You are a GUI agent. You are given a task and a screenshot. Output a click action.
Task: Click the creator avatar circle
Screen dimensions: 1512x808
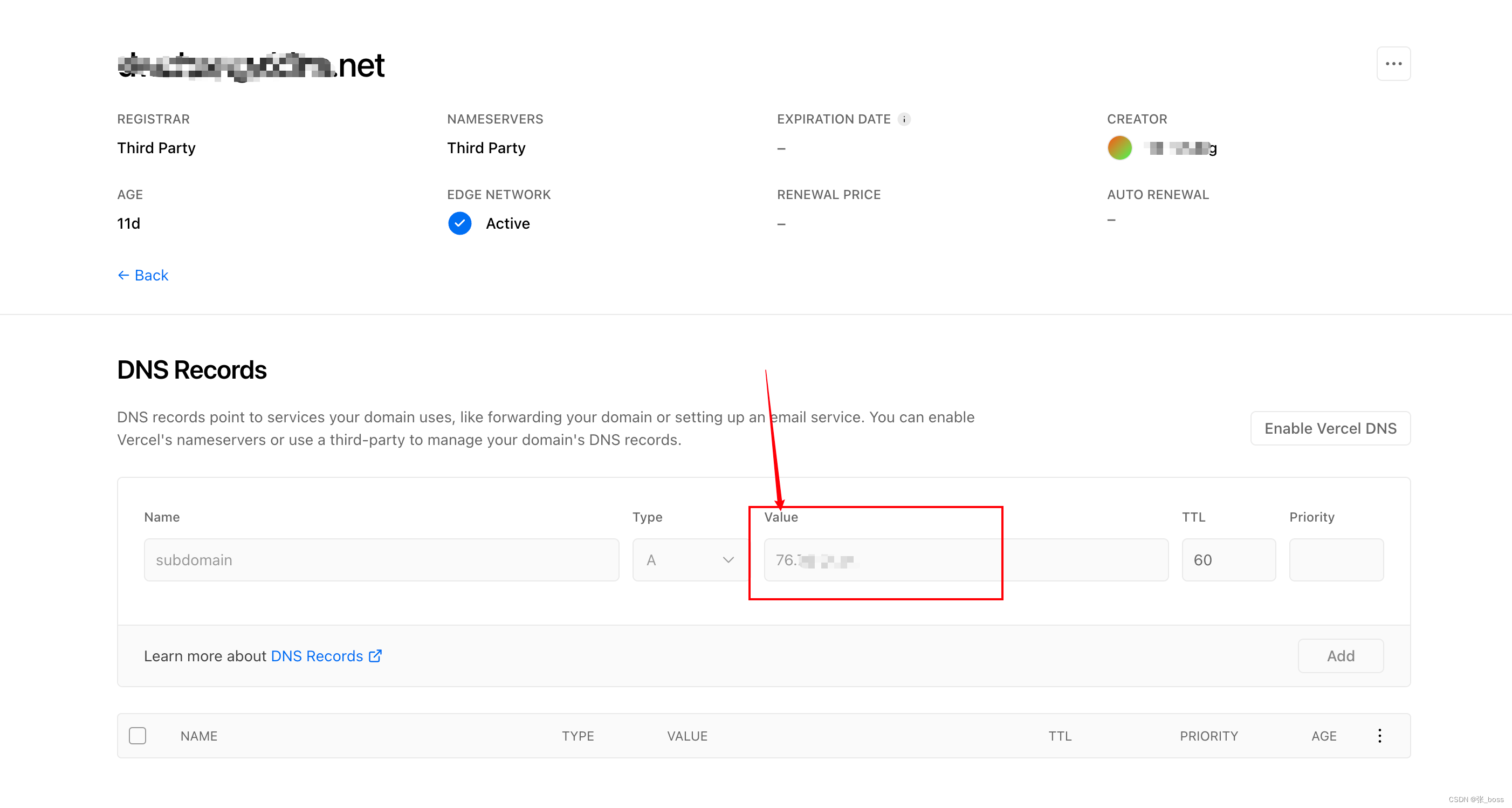tap(1119, 148)
